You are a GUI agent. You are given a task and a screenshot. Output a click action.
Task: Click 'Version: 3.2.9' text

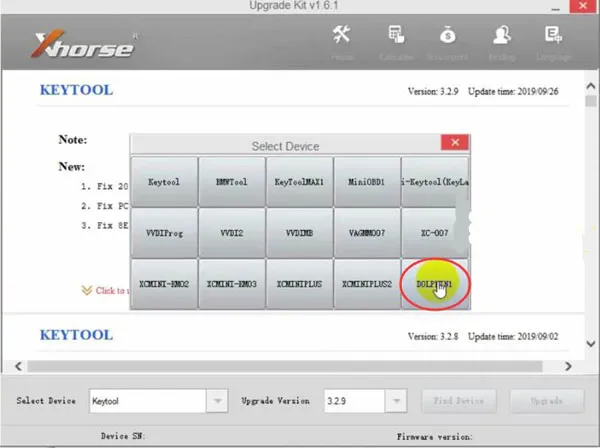pyautogui.click(x=433, y=92)
